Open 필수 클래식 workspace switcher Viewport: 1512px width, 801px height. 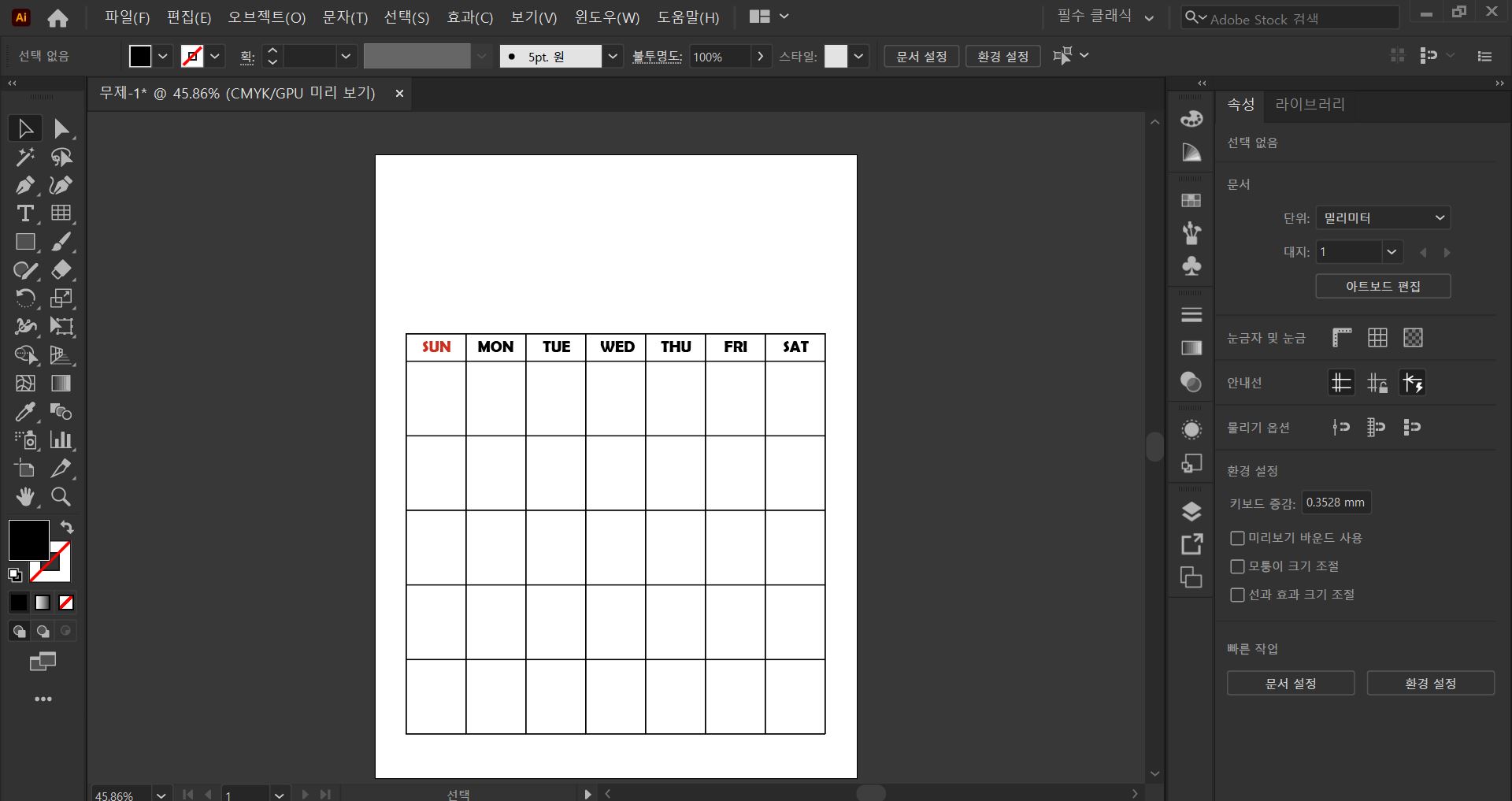1105,17
